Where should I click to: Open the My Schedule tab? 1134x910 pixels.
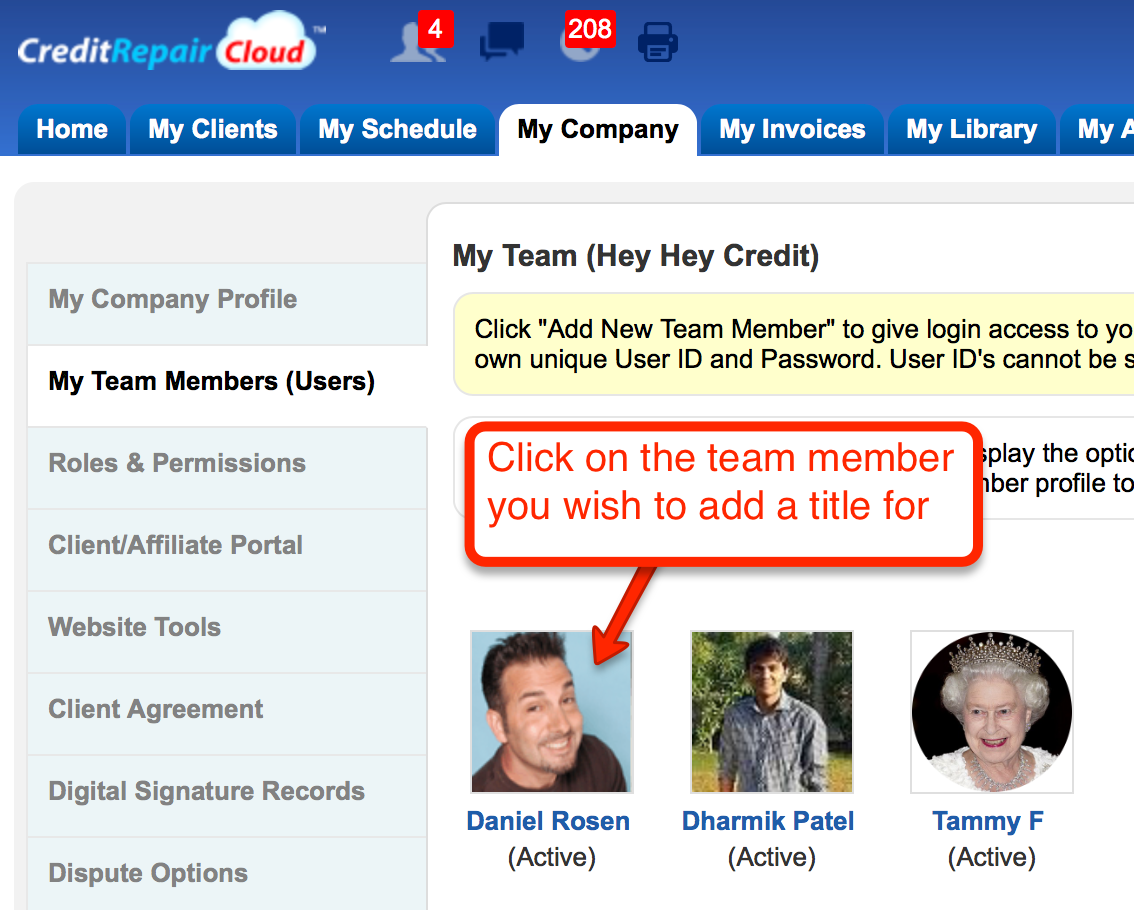pos(397,129)
